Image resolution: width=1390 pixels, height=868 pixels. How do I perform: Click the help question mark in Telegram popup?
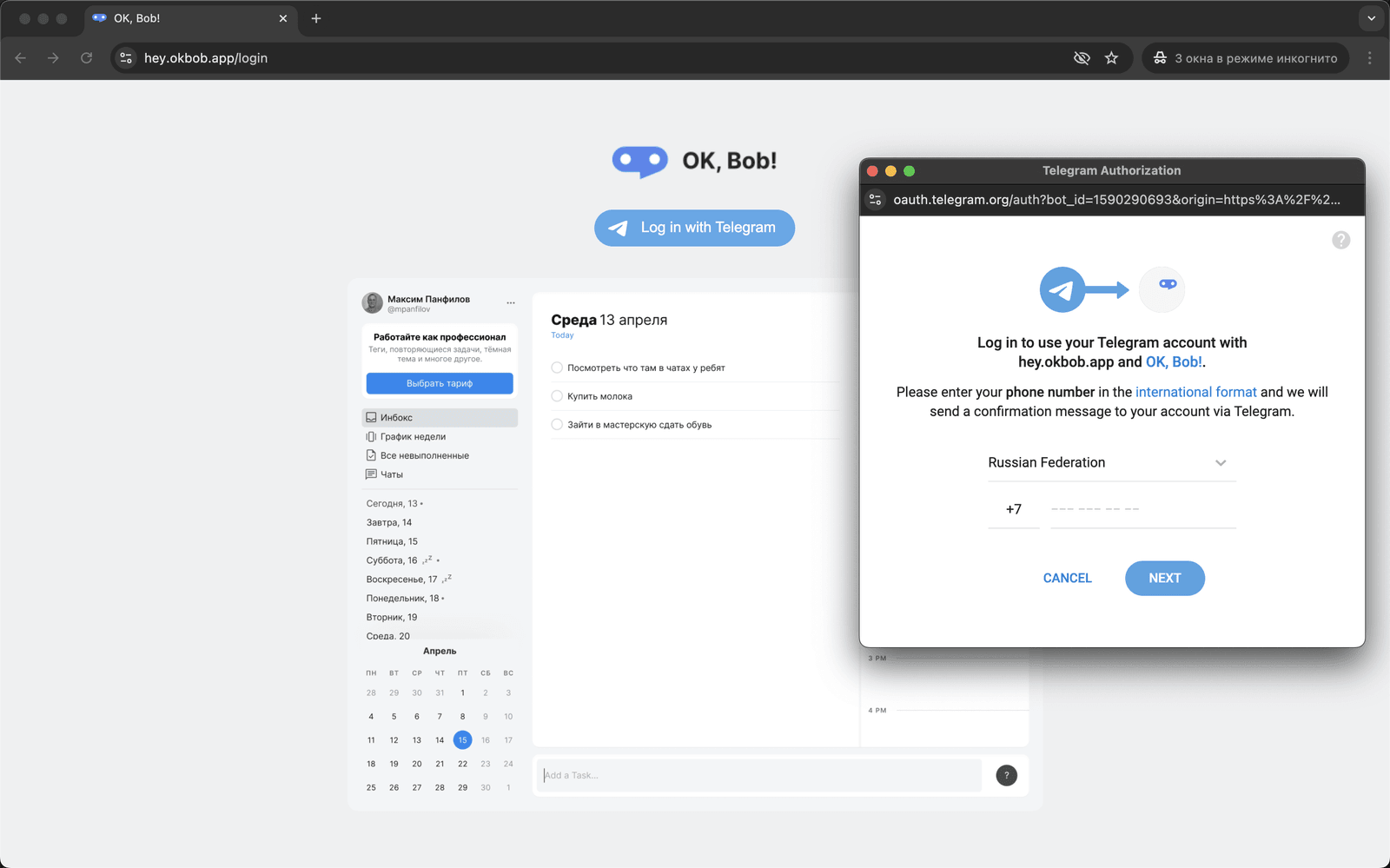coord(1340,240)
